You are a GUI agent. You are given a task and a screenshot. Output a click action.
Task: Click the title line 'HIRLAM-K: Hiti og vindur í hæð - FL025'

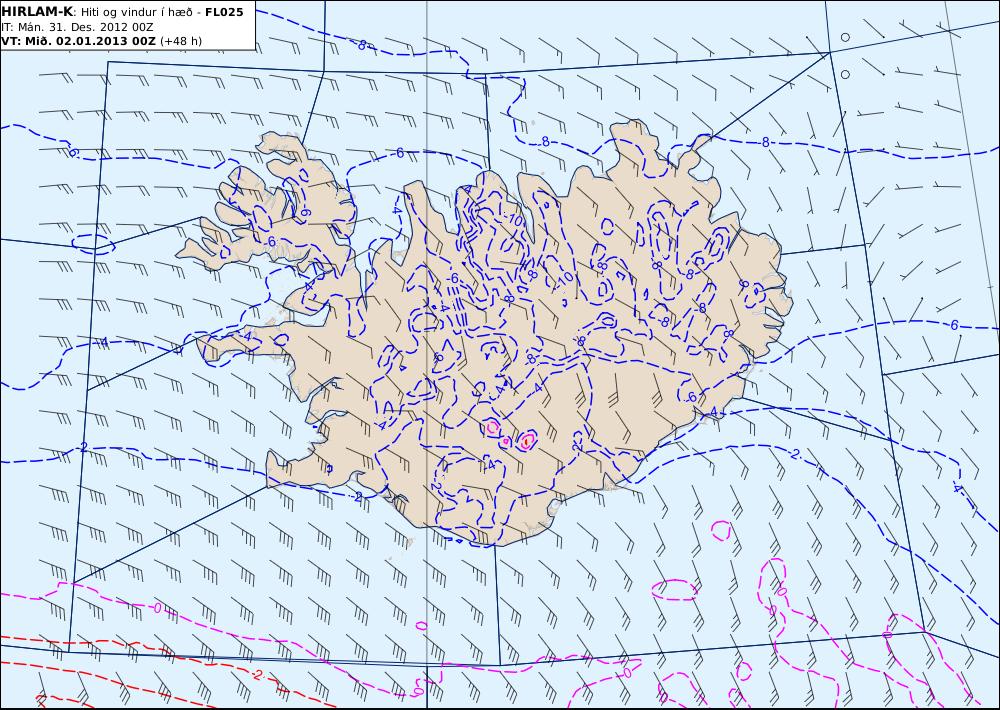(122, 11)
